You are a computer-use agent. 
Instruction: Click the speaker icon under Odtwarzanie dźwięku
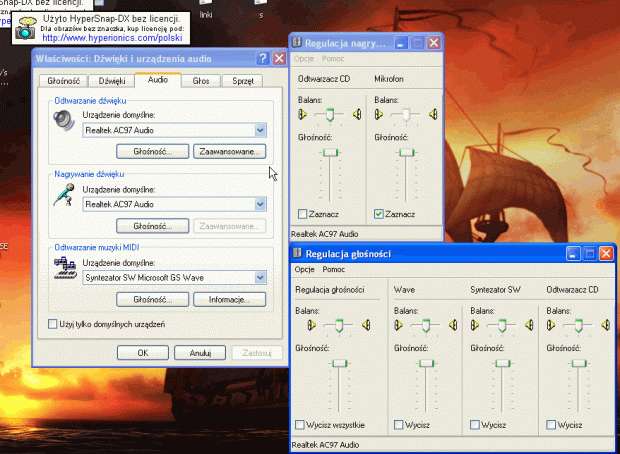[x=63, y=122]
